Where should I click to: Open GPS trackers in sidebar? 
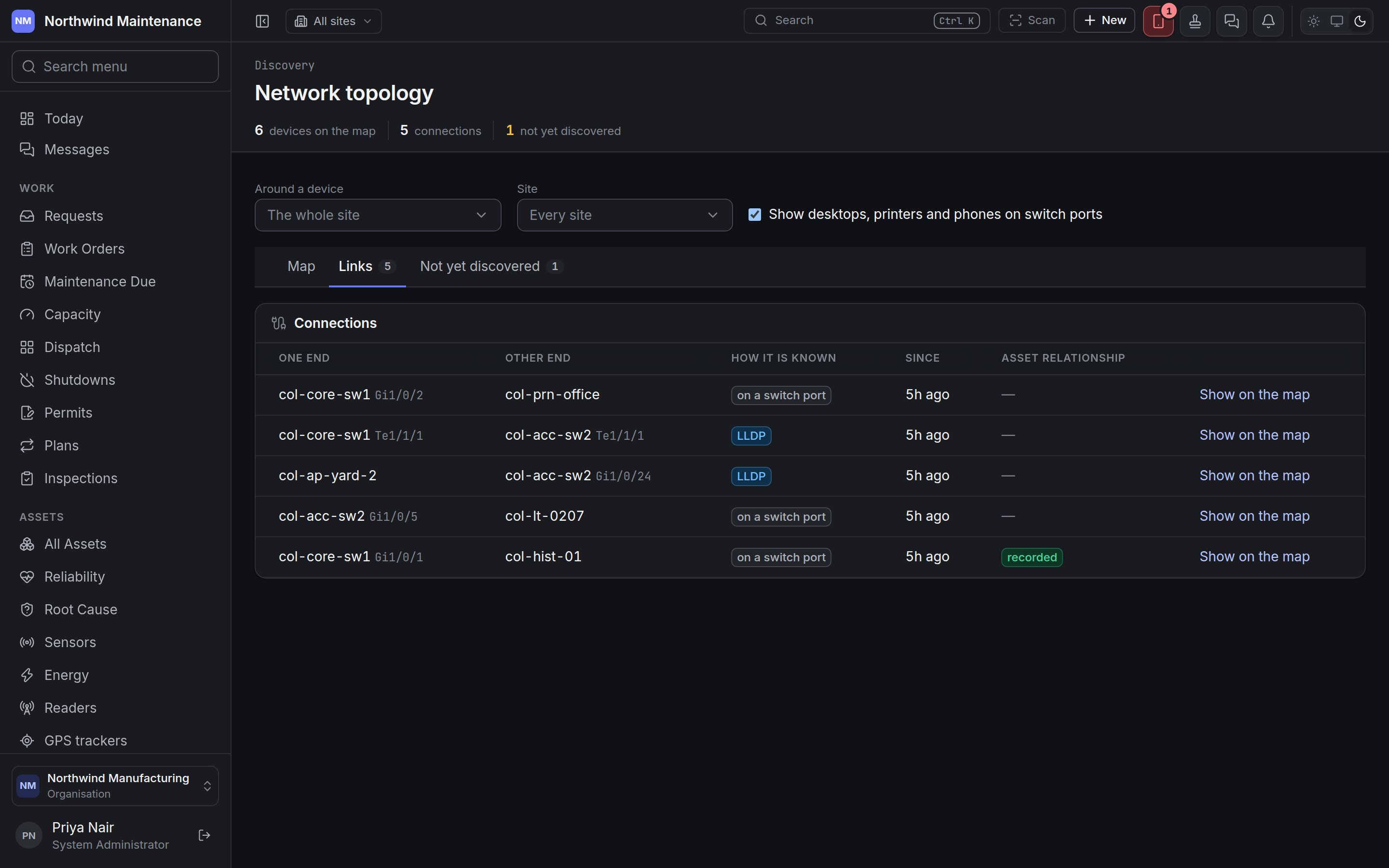click(115, 741)
